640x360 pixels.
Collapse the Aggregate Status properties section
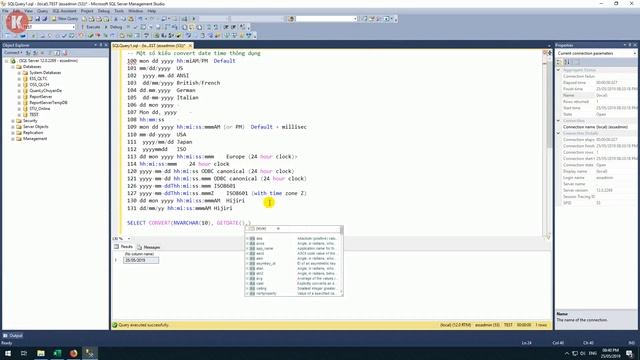click(x=558, y=70)
